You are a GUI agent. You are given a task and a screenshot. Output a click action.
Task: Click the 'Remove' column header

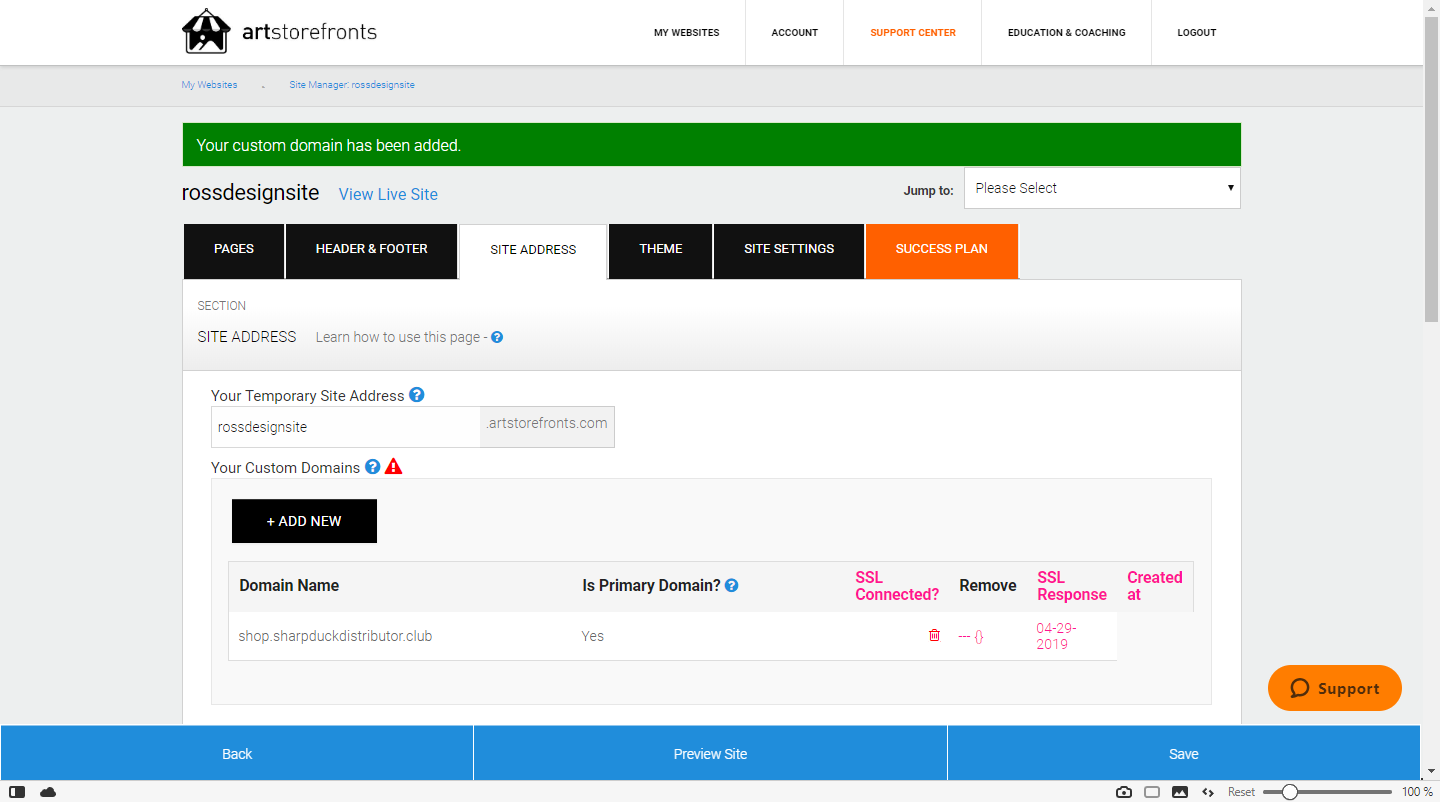click(988, 586)
